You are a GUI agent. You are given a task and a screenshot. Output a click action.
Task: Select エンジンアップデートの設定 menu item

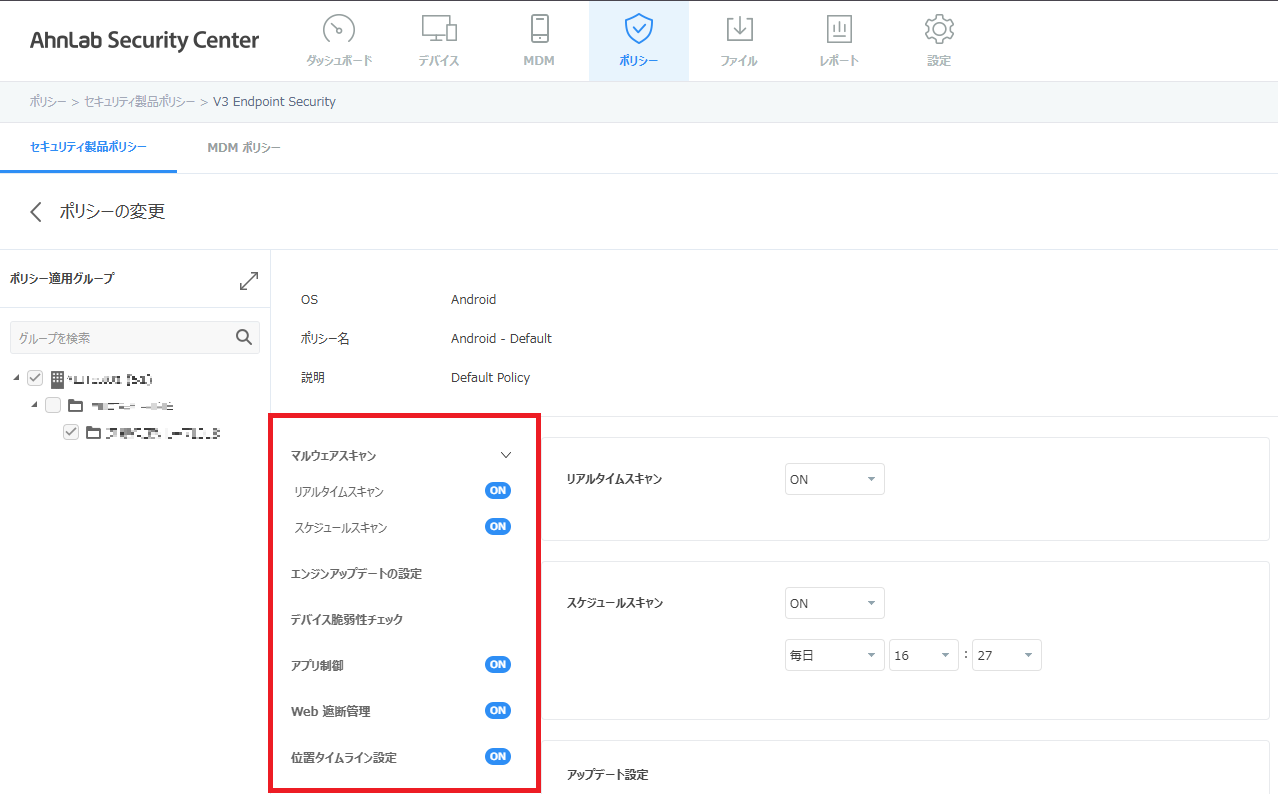click(356, 574)
